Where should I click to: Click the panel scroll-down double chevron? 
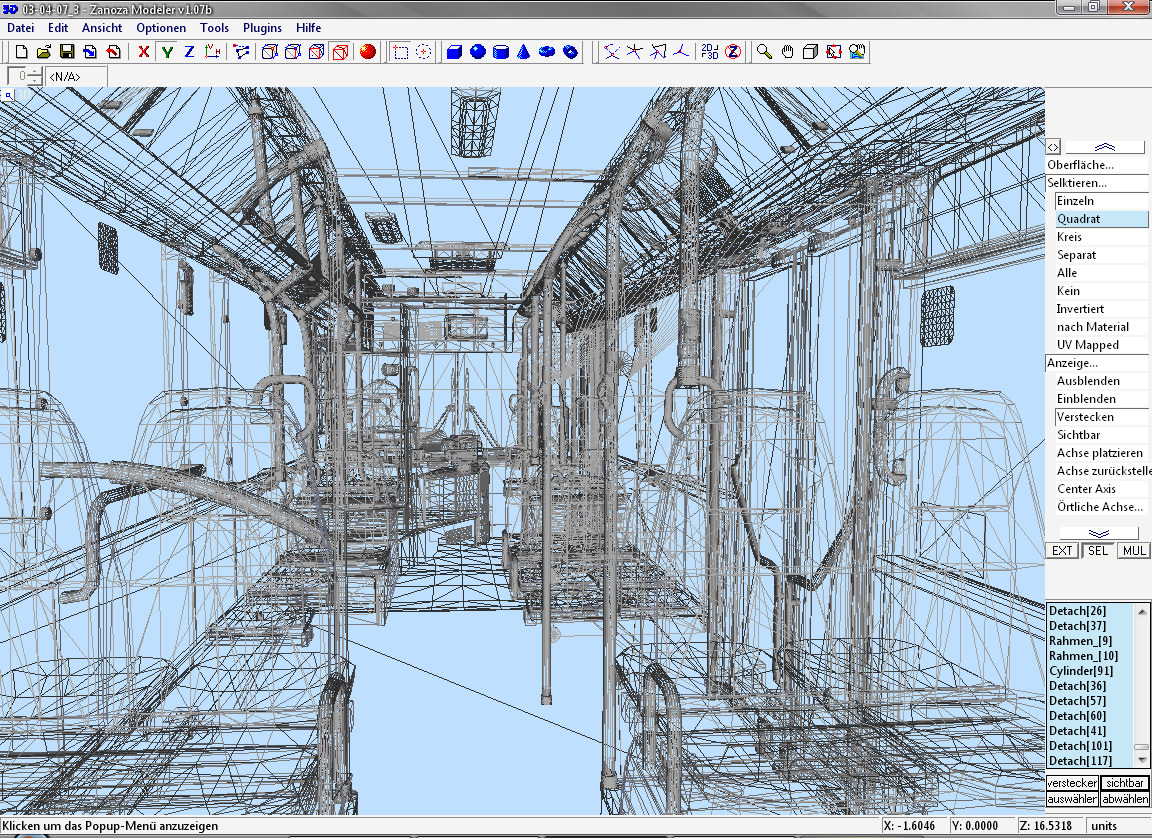tap(1099, 533)
